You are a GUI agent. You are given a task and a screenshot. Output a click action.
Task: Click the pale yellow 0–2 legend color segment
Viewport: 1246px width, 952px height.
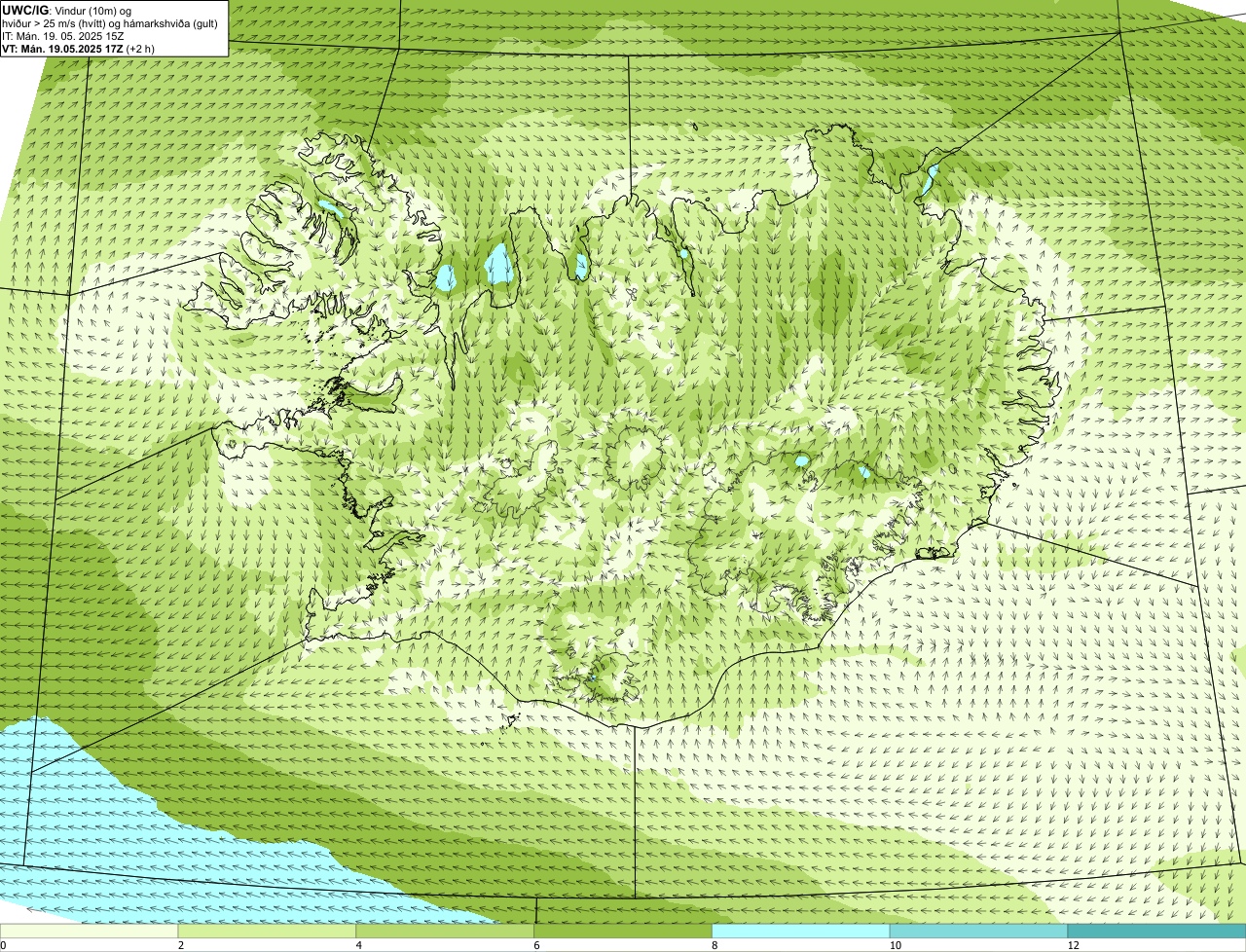[90, 931]
